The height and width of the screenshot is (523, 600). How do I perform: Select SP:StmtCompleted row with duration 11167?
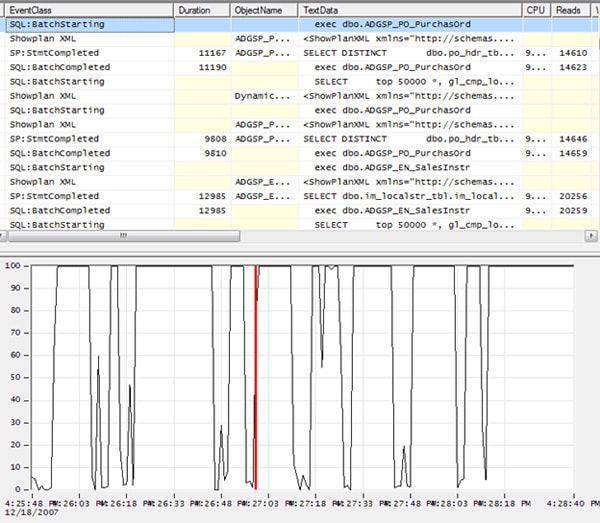(x=300, y=53)
